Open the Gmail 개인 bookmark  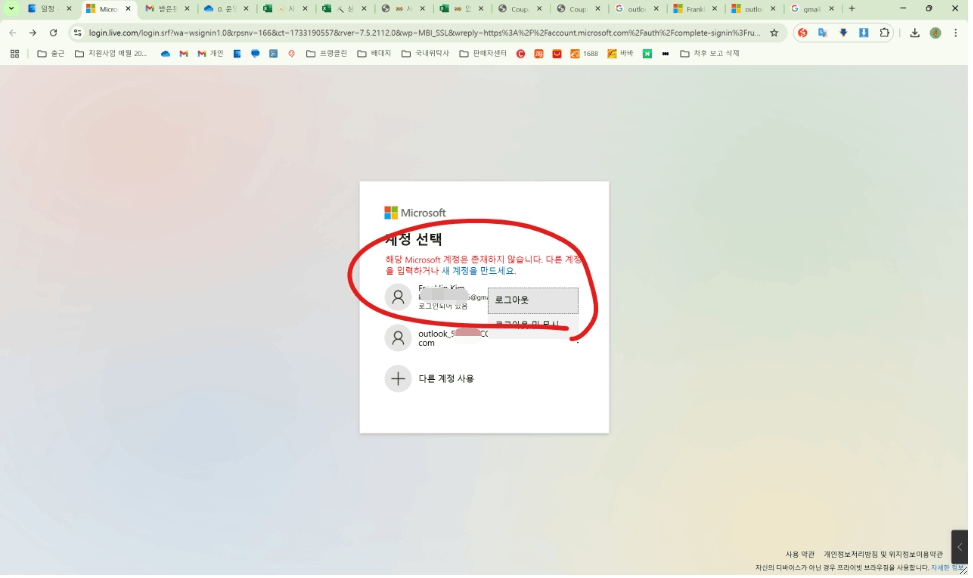[x=212, y=54]
